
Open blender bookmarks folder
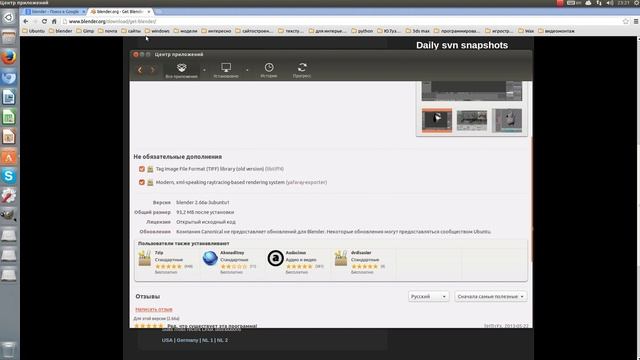point(60,31)
